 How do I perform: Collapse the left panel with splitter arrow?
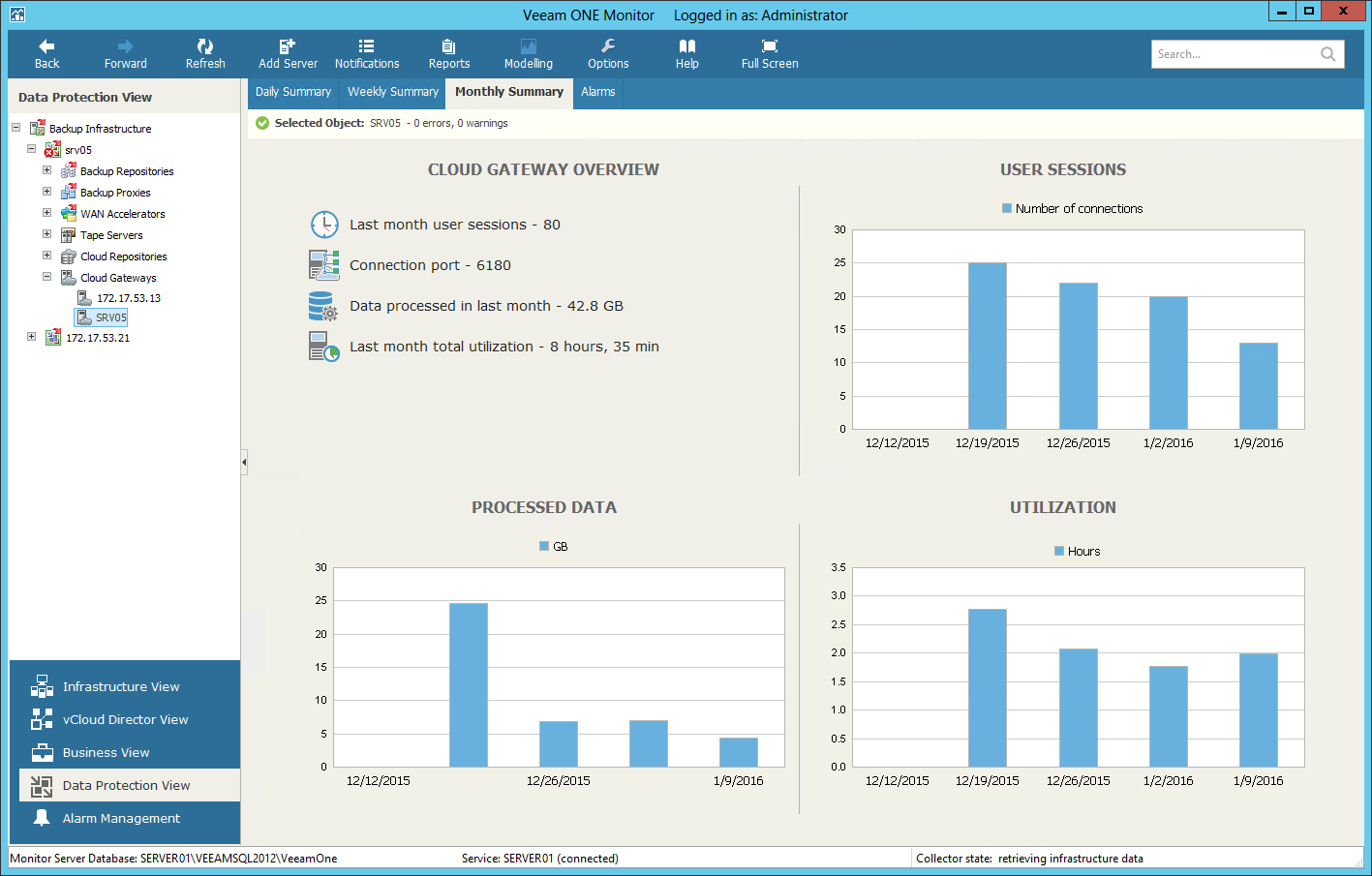pos(244,463)
